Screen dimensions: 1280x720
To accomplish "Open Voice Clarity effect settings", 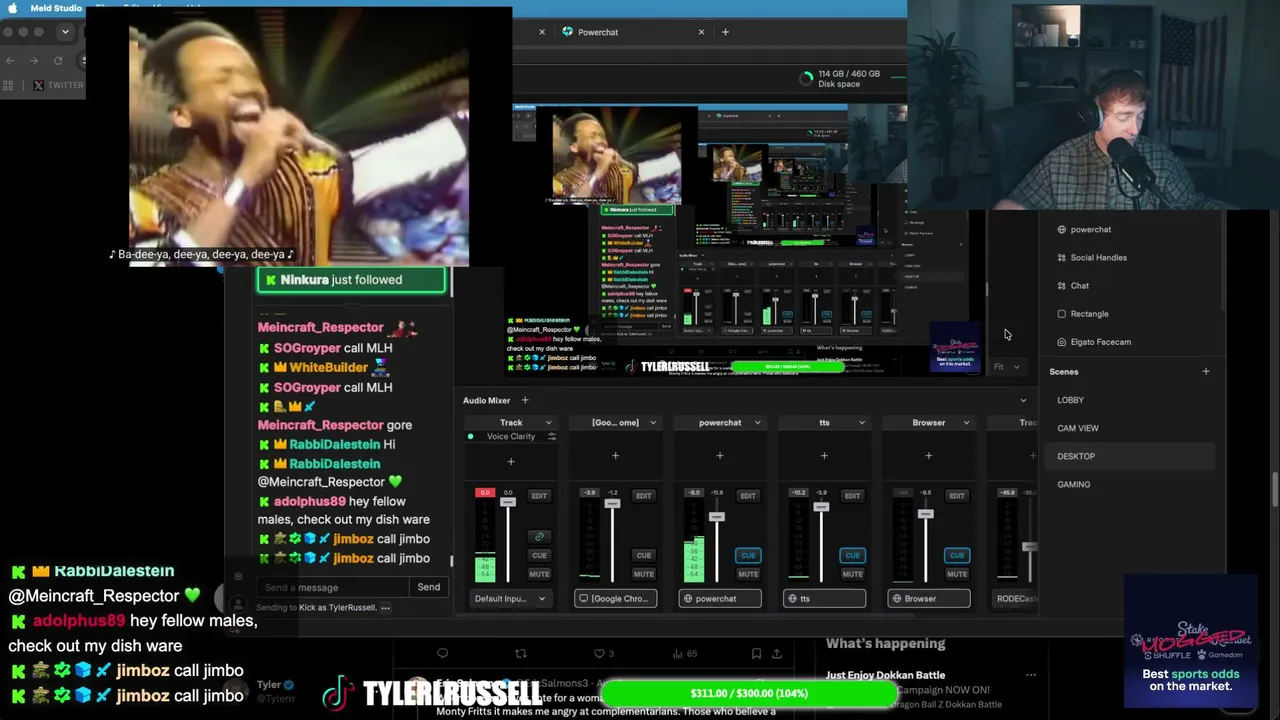I will tap(551, 437).
